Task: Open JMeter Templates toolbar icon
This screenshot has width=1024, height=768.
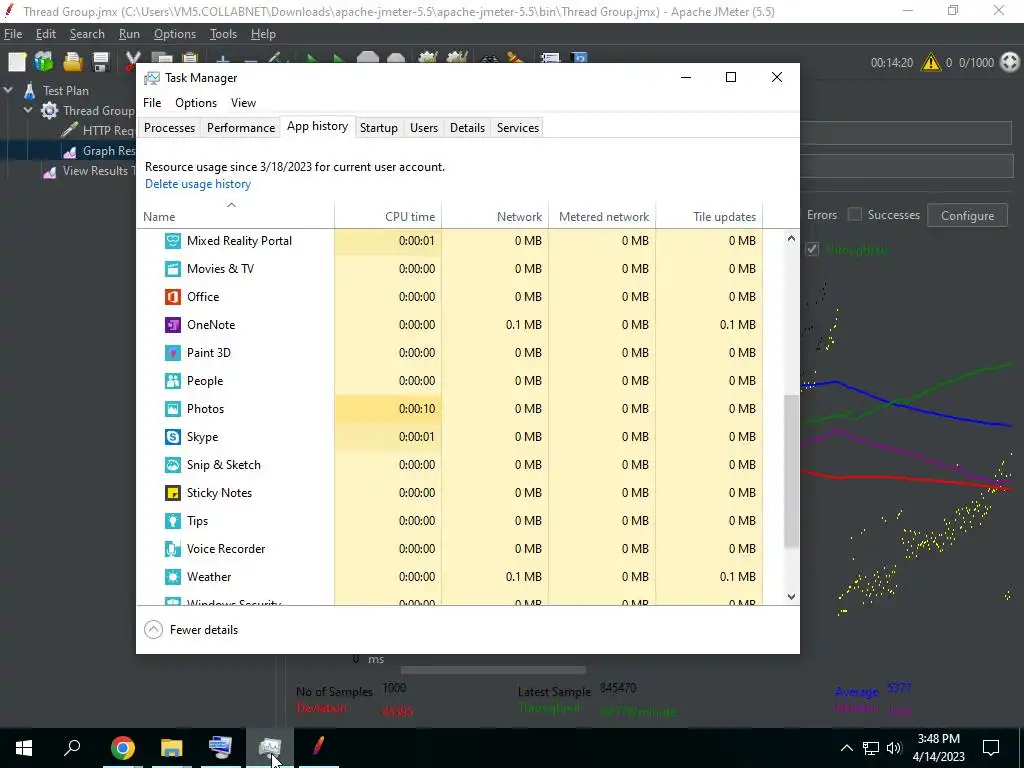Action: click(x=44, y=62)
